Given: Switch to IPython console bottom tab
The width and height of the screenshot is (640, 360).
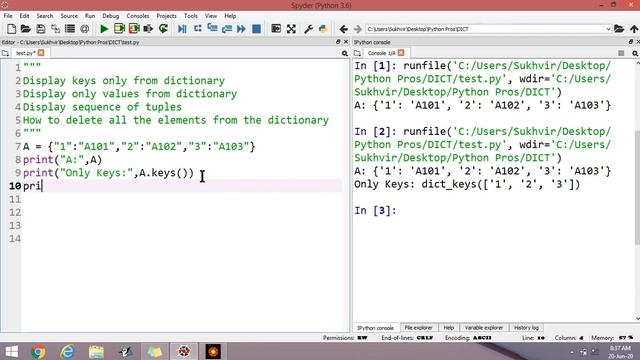Looking at the screenshot, I should [x=376, y=328].
